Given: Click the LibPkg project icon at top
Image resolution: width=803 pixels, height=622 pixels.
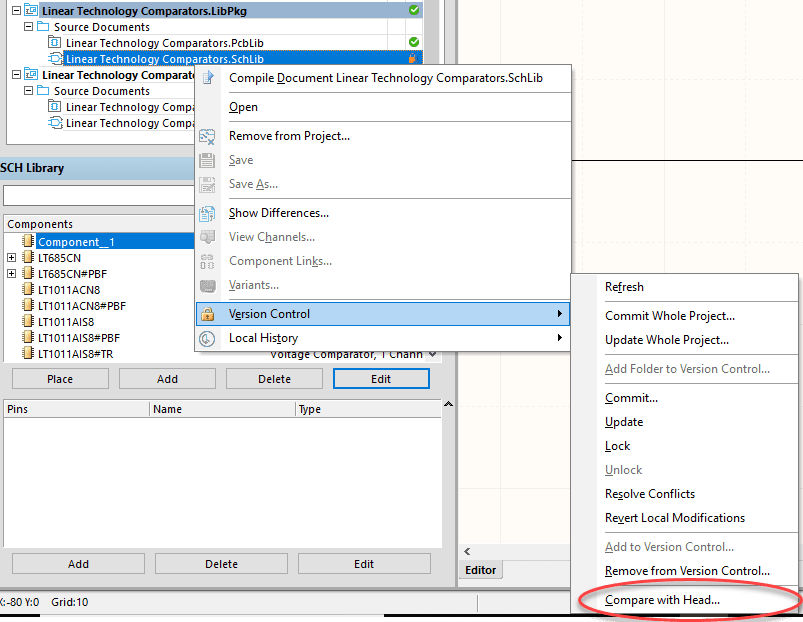Looking at the screenshot, I should (x=31, y=10).
